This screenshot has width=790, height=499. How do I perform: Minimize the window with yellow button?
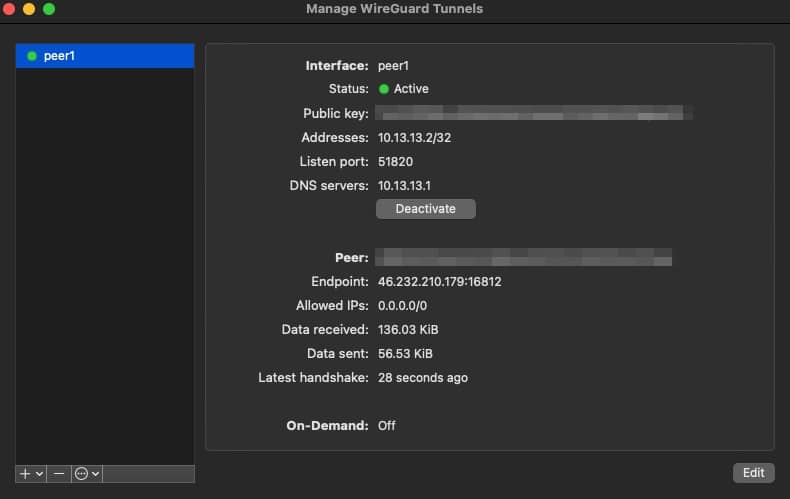(29, 9)
